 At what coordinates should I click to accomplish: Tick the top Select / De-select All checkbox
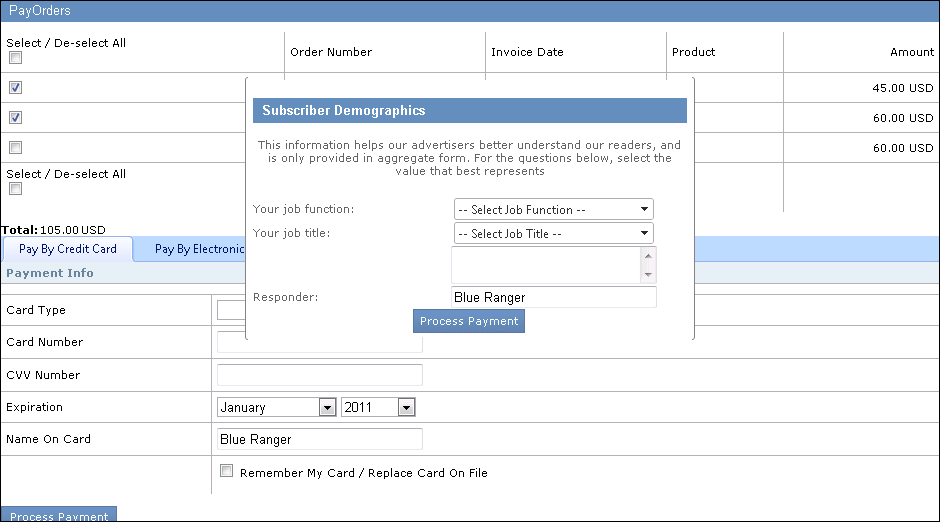[16, 58]
